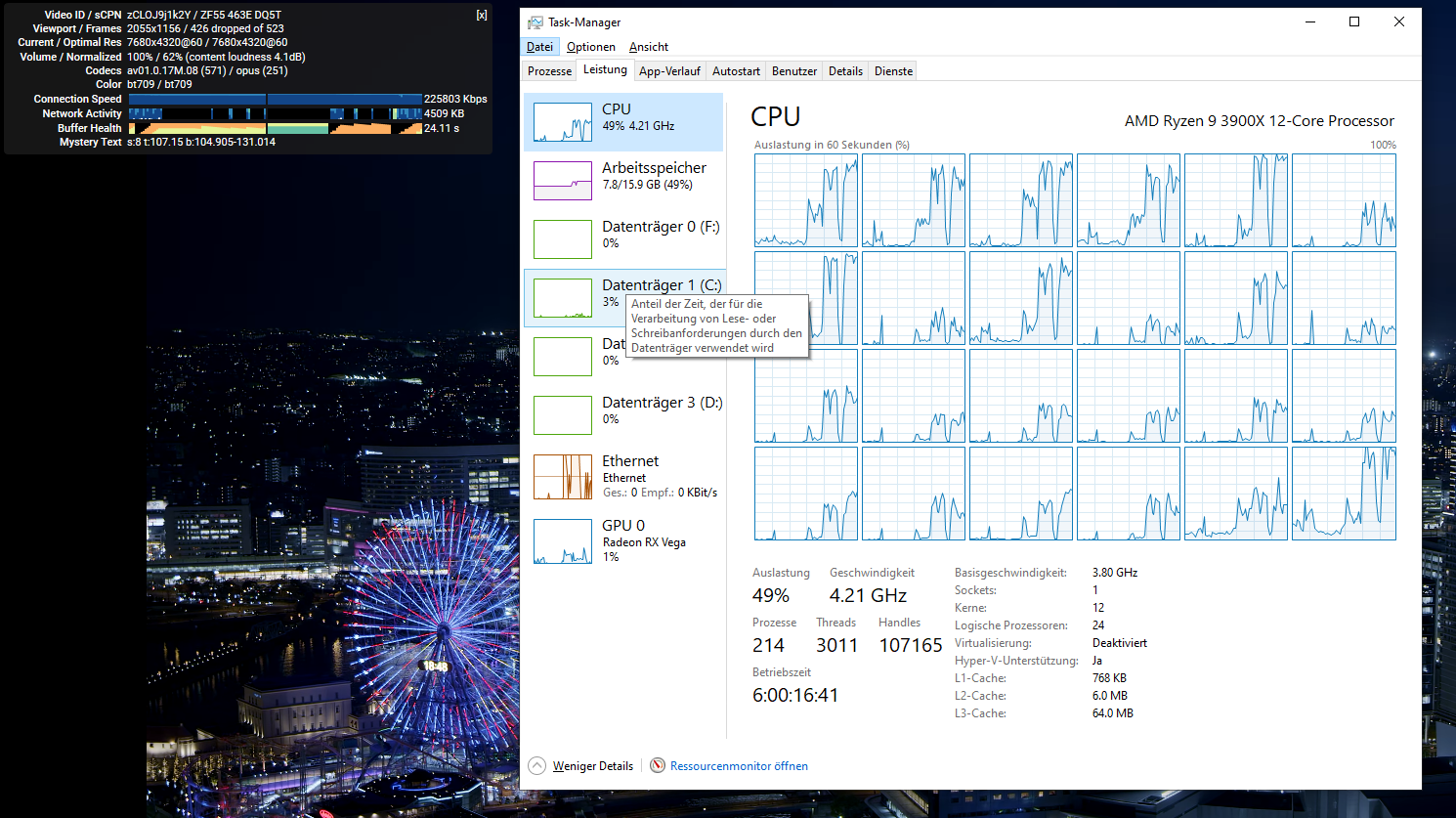Switch to the Prozesse tab

point(549,71)
